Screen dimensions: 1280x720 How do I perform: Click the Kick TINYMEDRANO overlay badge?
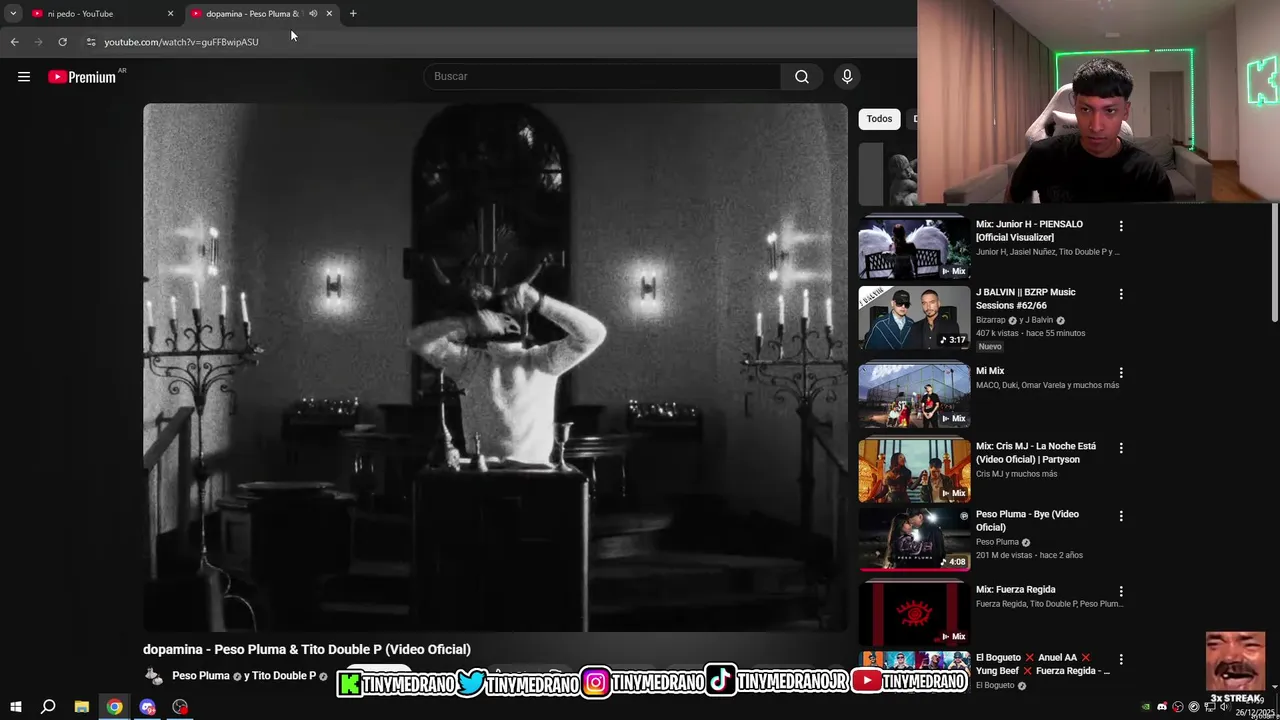point(396,683)
